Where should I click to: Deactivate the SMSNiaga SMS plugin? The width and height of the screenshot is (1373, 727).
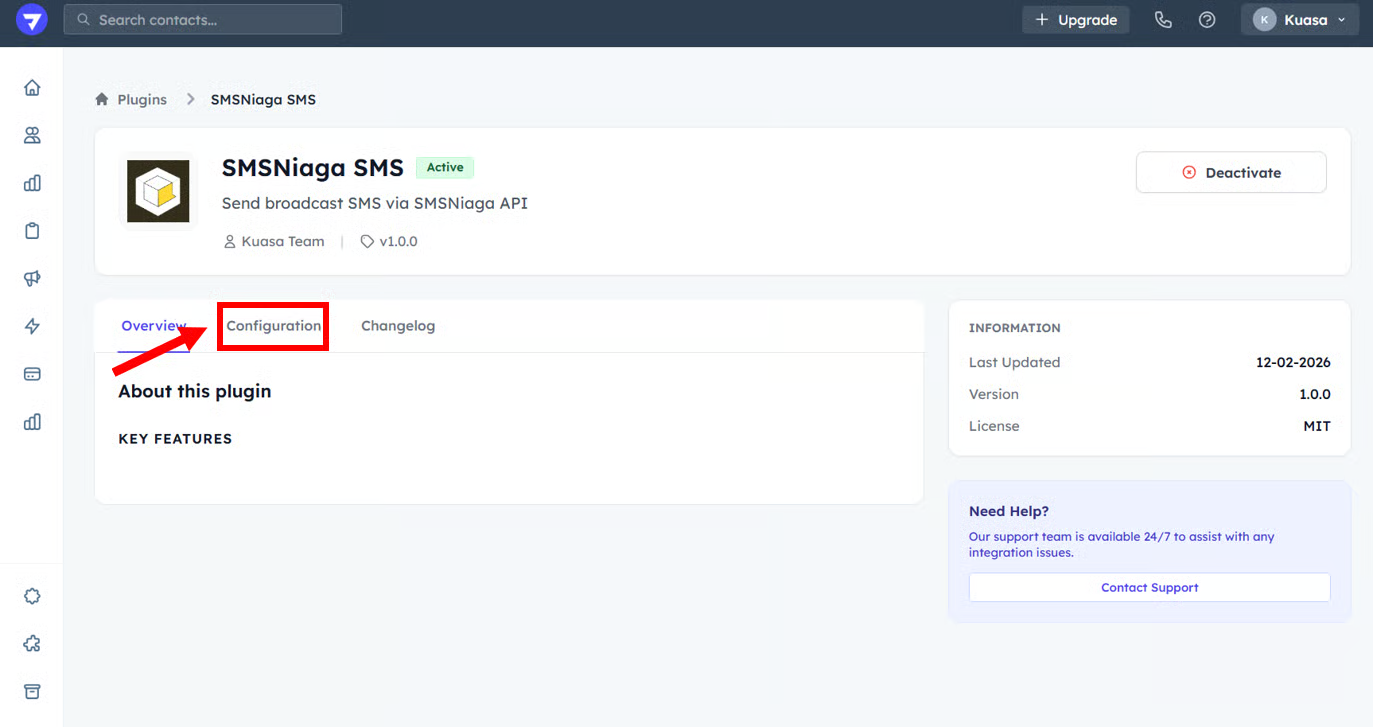point(1231,172)
